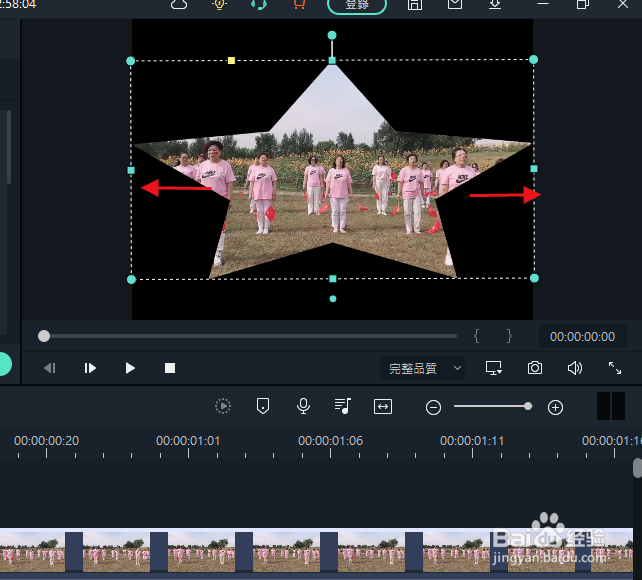Screen dimensions: 642x580
Task: Step back one frame
Action: pos(50,368)
